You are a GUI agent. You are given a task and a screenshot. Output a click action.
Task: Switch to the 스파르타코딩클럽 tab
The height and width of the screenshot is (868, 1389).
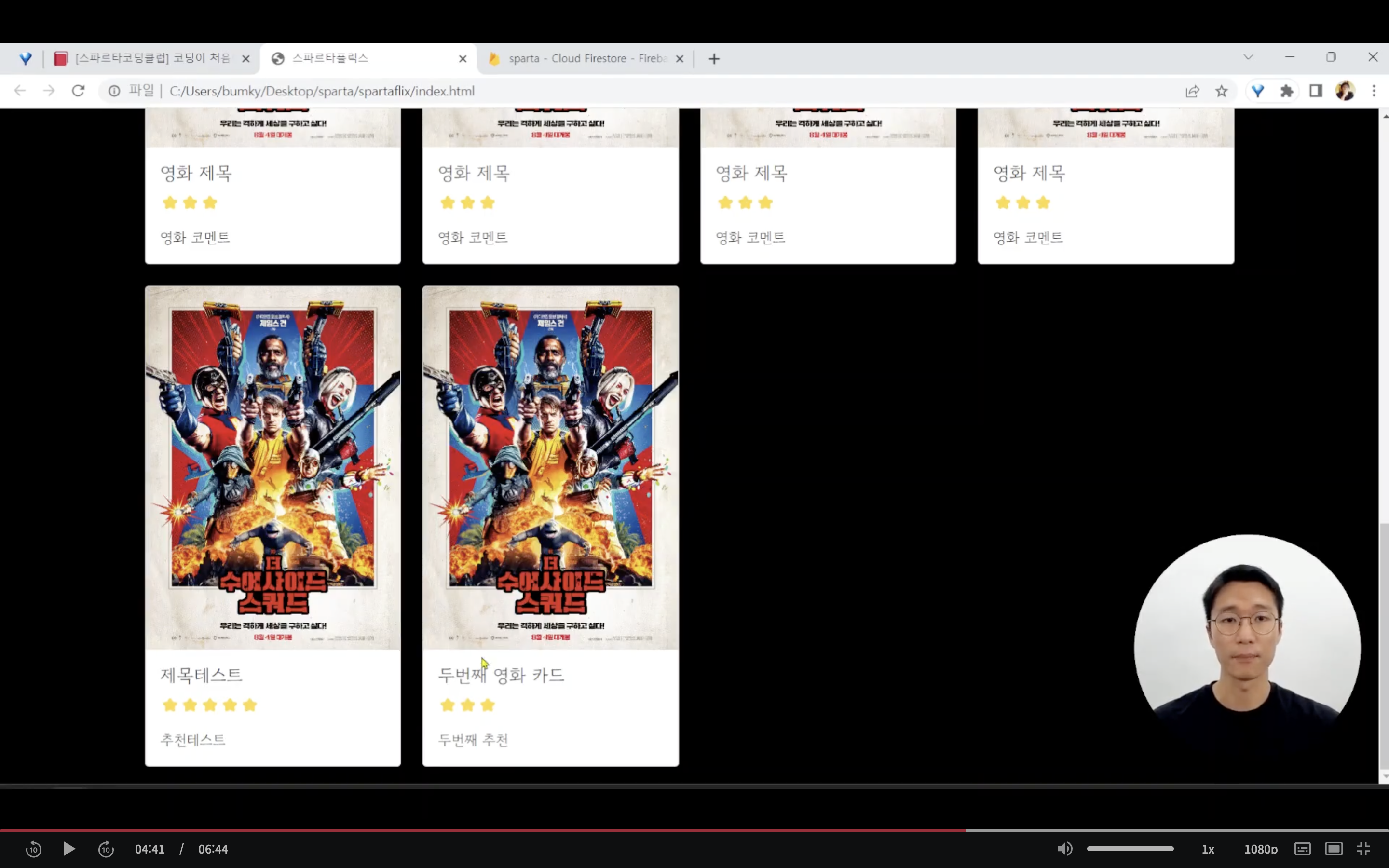[x=153, y=58]
